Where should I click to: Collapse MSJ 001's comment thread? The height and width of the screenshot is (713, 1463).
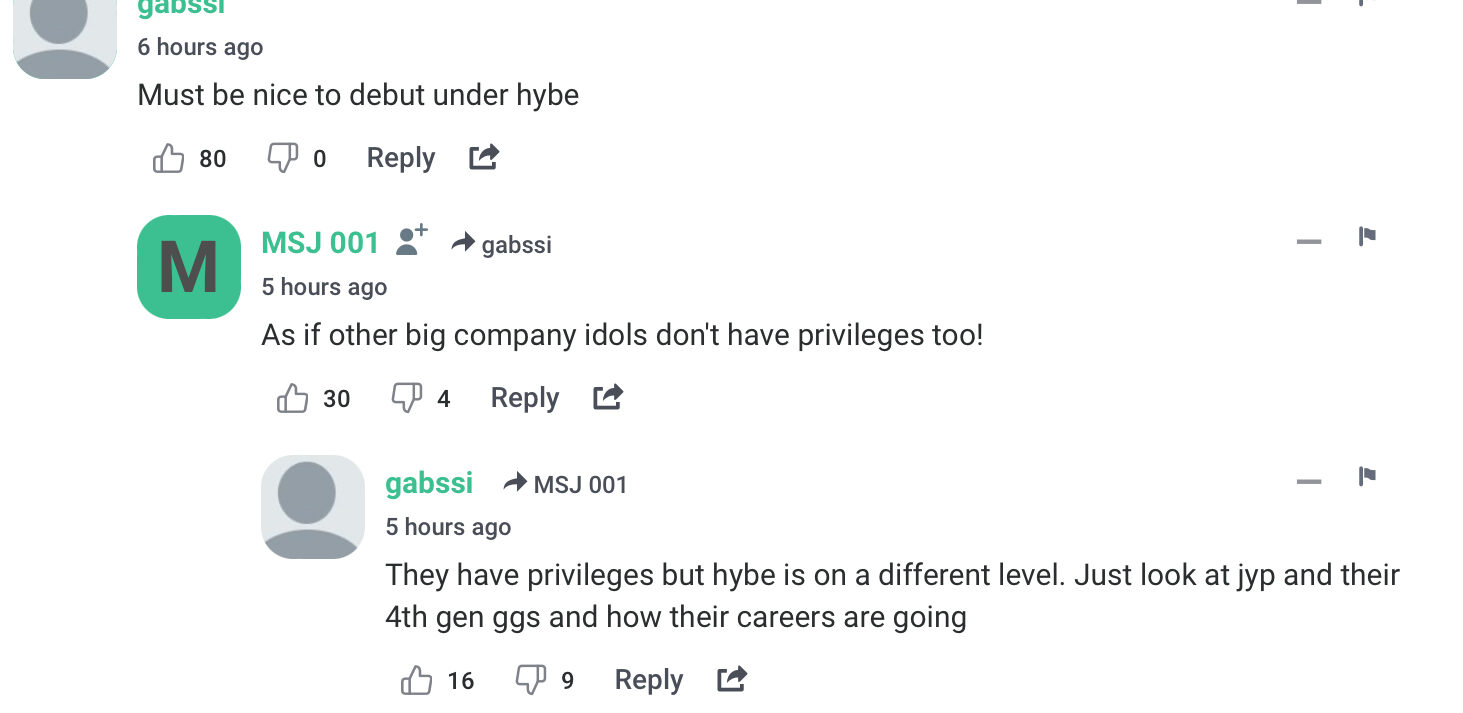pos(1309,242)
